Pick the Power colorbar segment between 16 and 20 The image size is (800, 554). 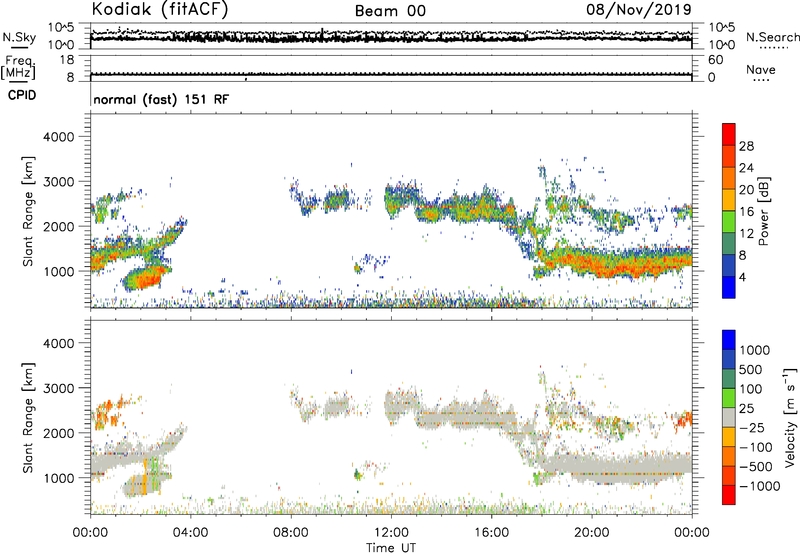(729, 200)
